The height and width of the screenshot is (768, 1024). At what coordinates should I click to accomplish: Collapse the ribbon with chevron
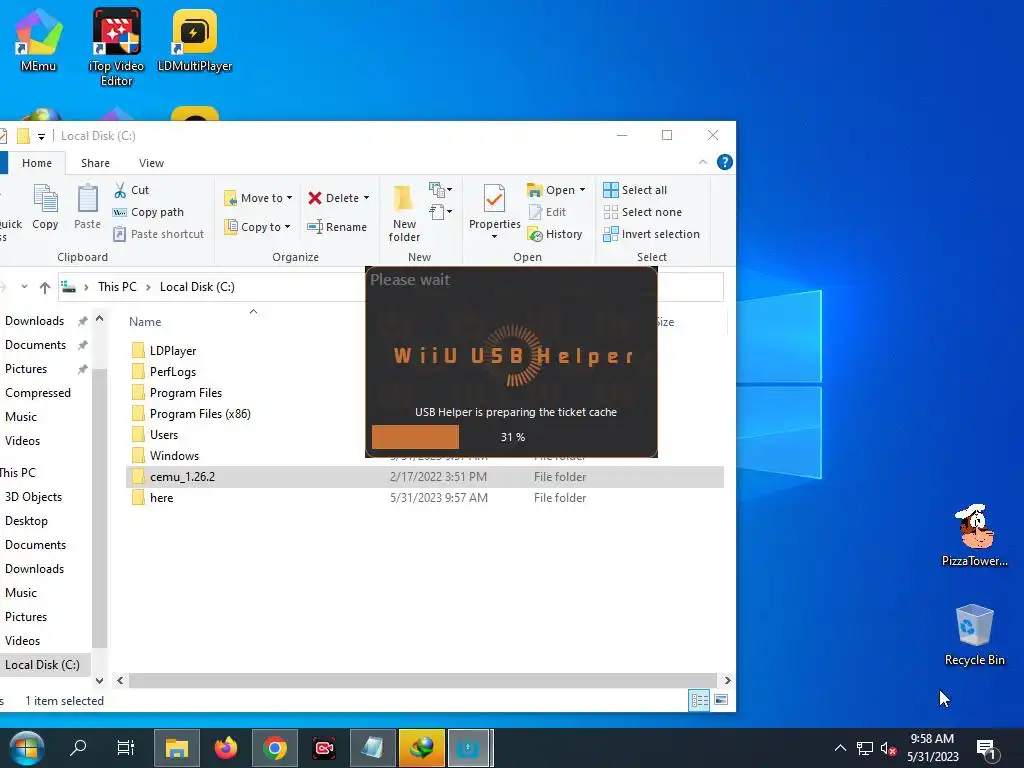703,162
